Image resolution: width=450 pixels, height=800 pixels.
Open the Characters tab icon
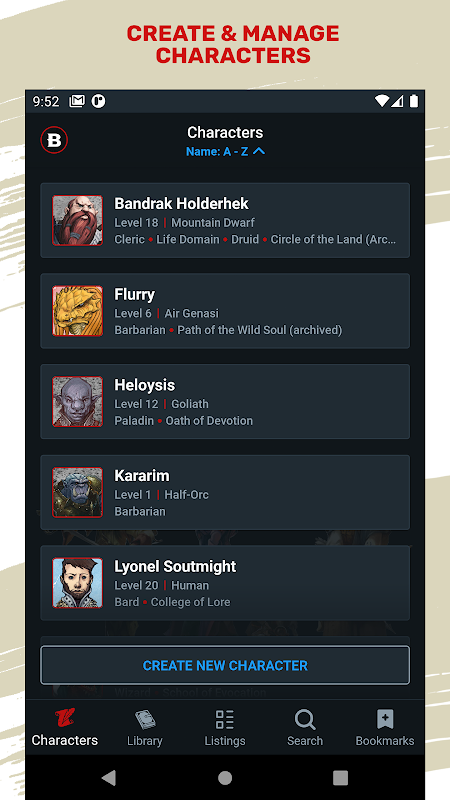65,718
